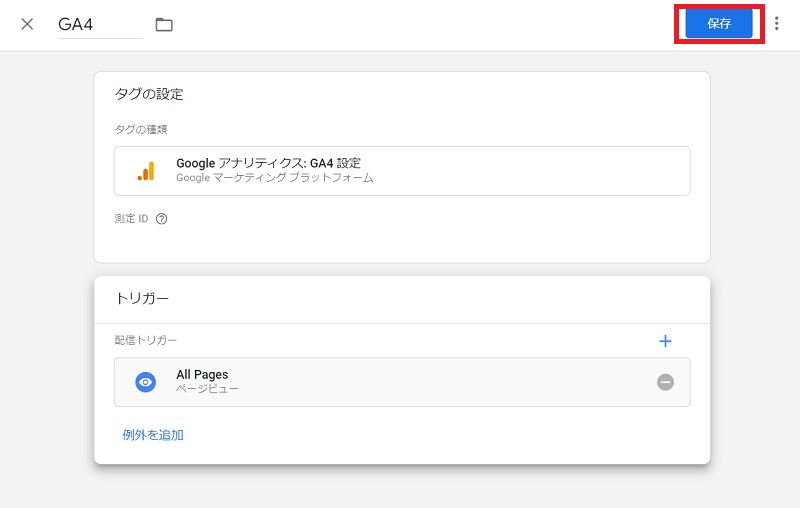The height and width of the screenshot is (508, 800).
Task: Open the three-dot more options menu
Action: 777,23
